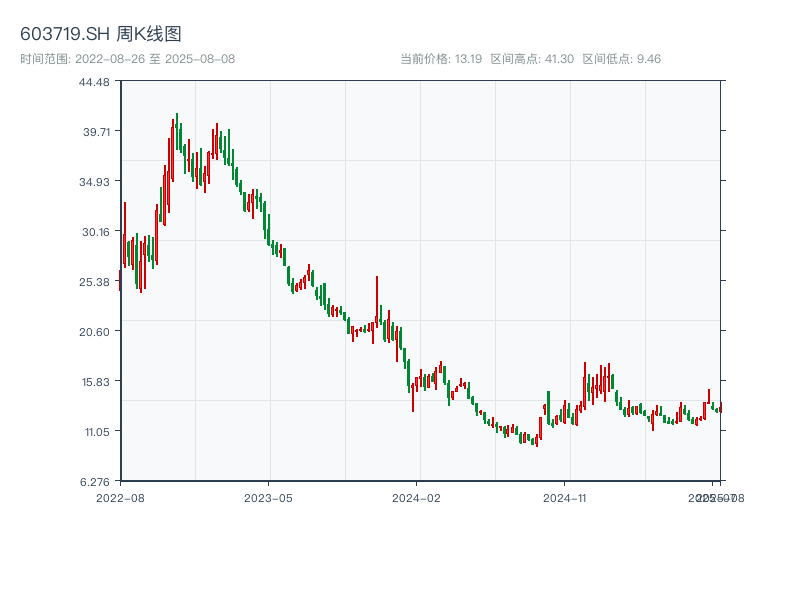
Task: Select the 时间范围 date range text
Action: click(128, 59)
